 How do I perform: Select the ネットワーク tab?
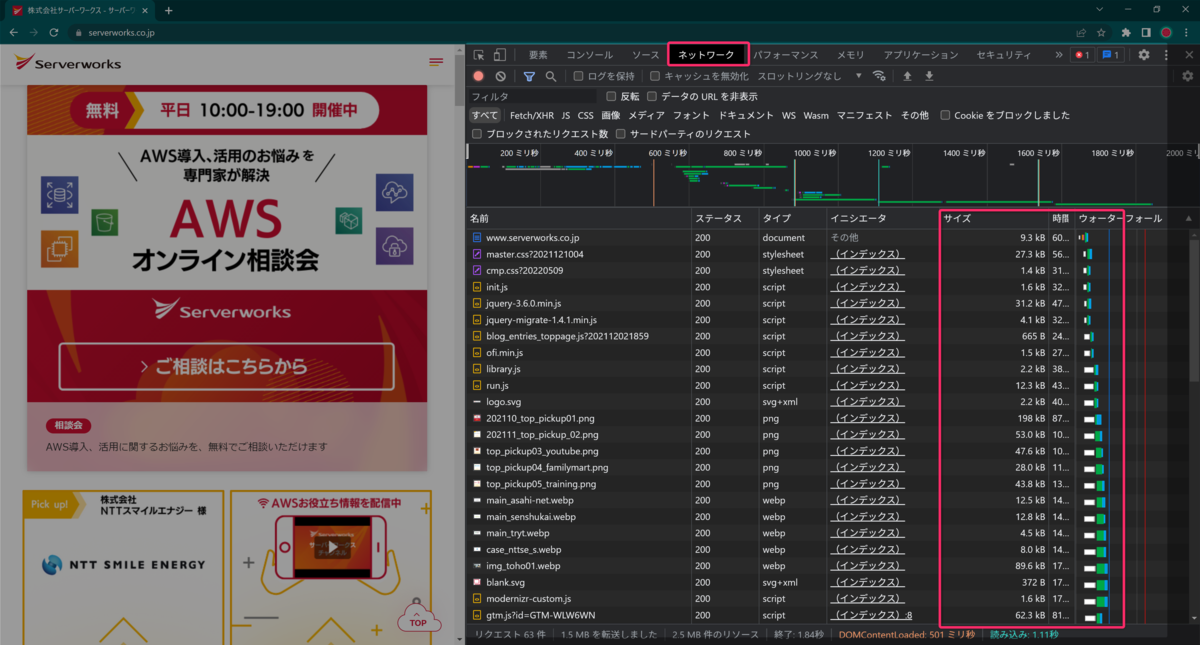click(x=706, y=55)
